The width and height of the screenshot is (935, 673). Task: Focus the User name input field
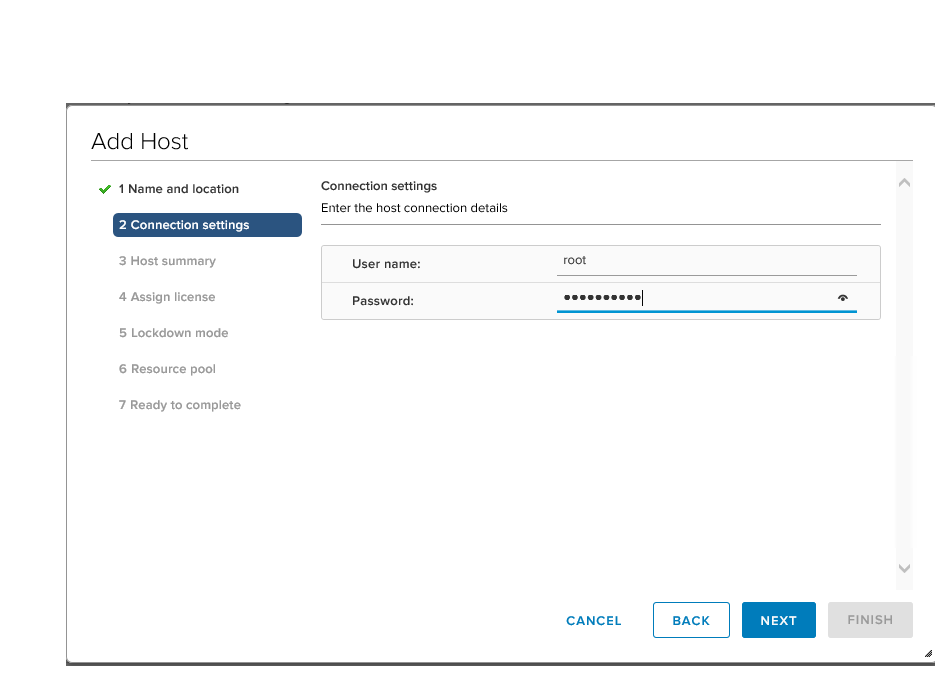point(706,261)
